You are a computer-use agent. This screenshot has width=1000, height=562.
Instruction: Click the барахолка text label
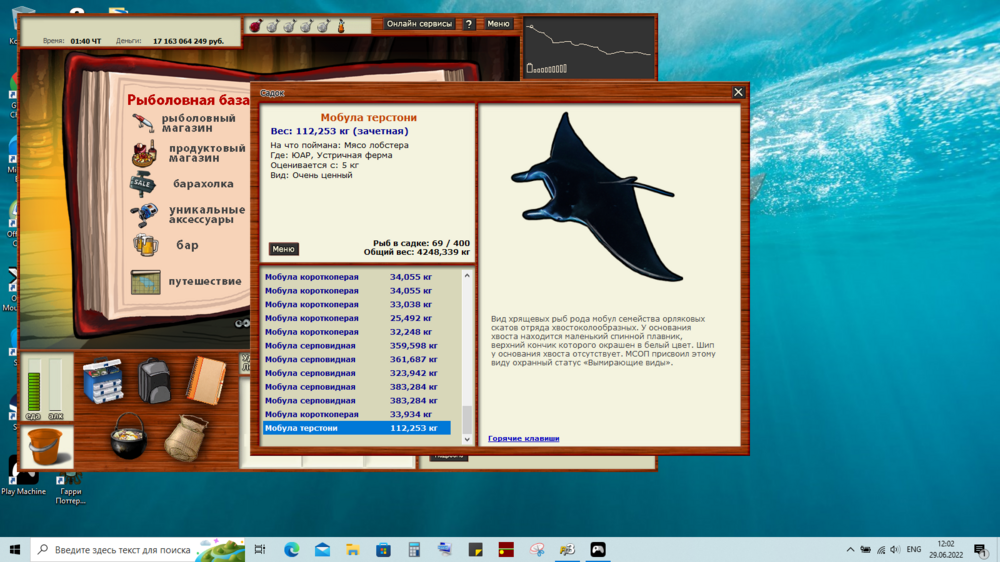point(203,184)
